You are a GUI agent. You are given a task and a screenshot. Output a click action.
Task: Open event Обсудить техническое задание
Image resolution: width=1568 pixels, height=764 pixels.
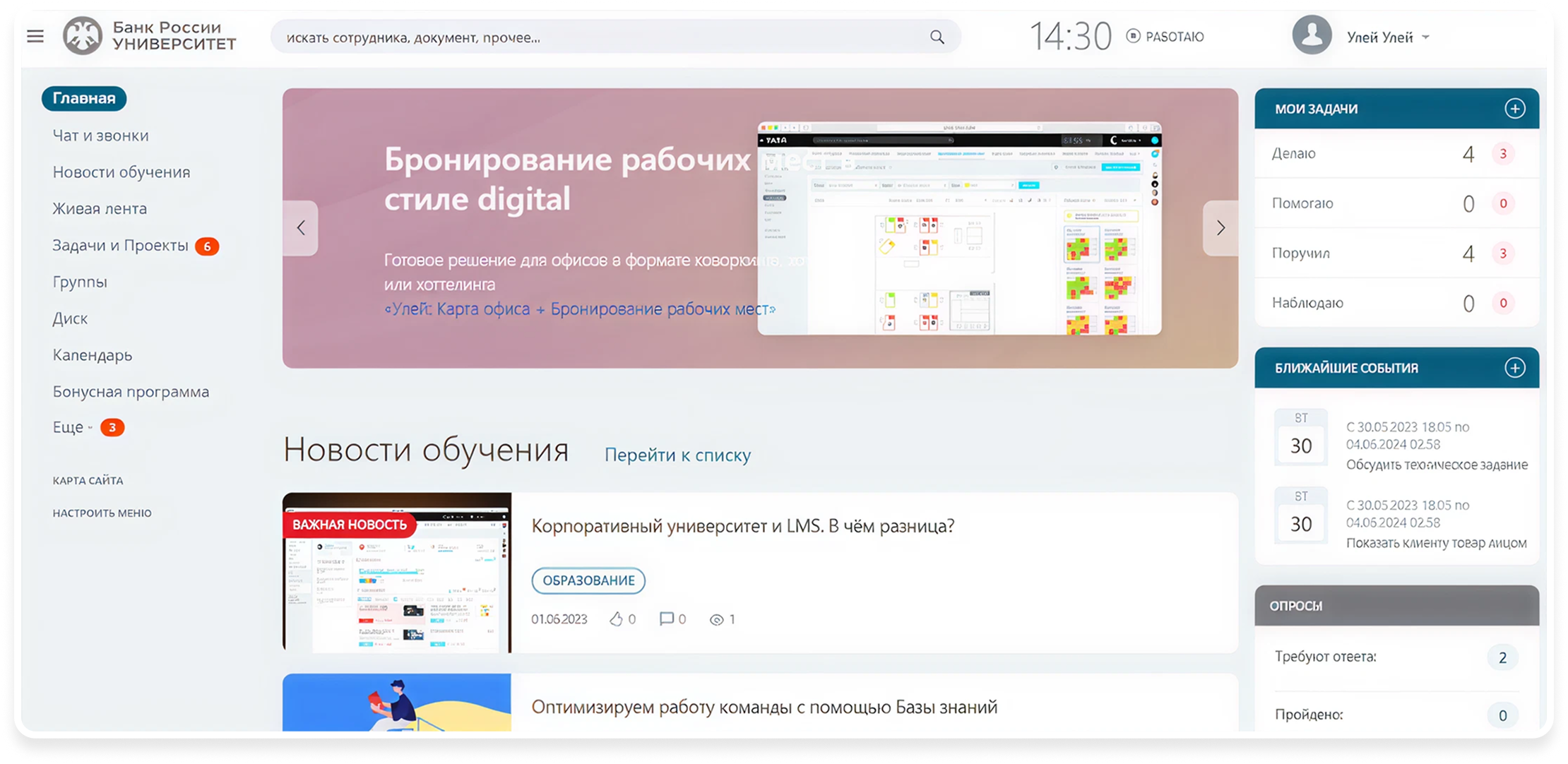[1437, 465]
